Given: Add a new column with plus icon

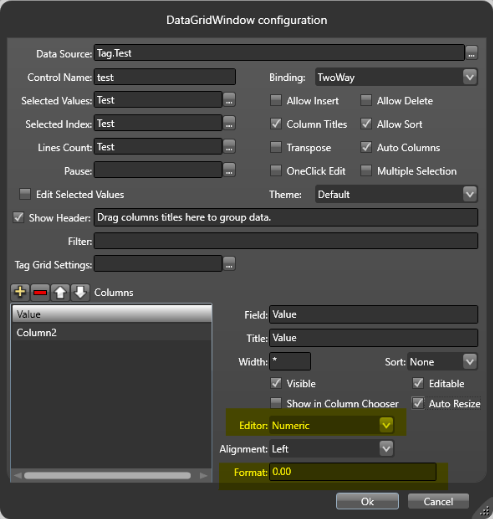Looking at the screenshot, I should [20, 292].
